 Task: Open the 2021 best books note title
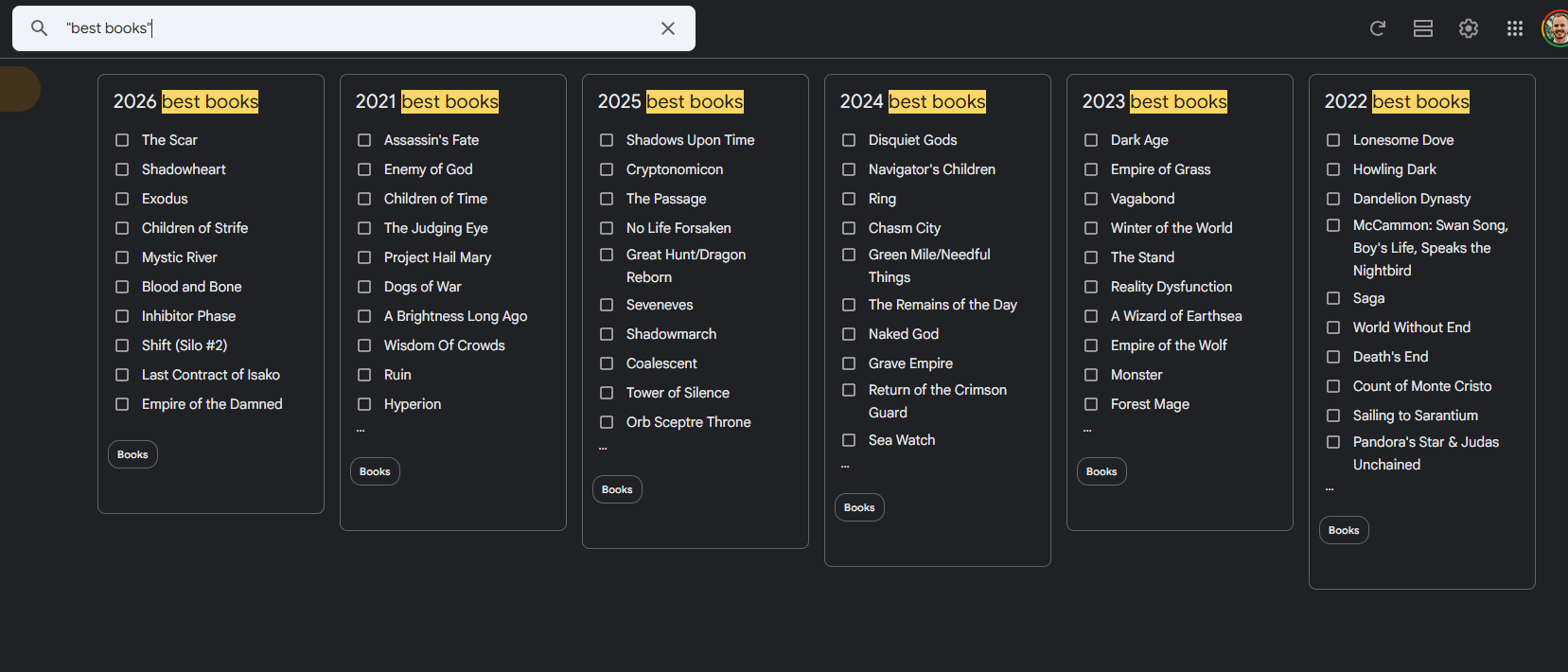(427, 101)
